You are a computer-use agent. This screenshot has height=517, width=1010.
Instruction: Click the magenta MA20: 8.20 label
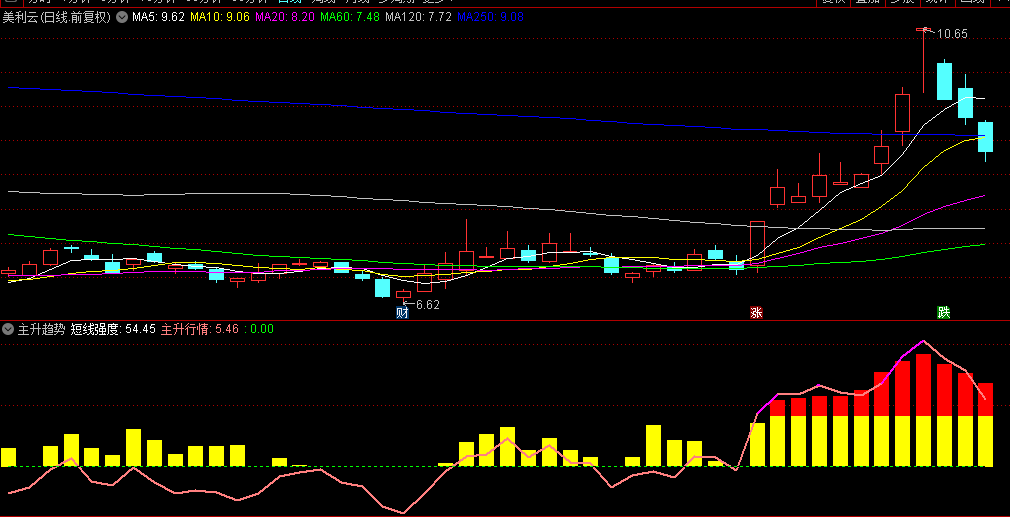click(285, 17)
